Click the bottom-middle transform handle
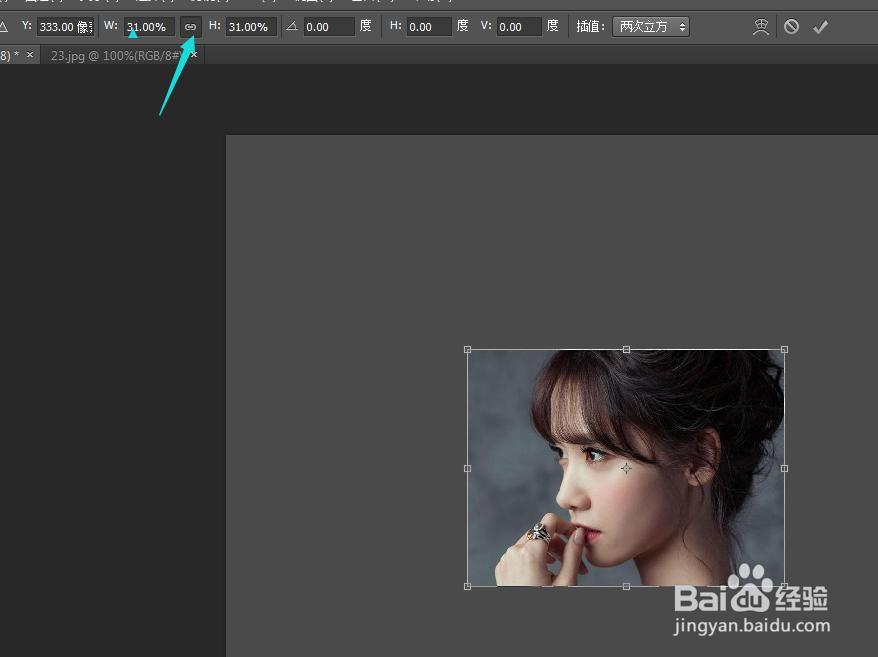Image resolution: width=878 pixels, height=657 pixels. click(x=626, y=586)
